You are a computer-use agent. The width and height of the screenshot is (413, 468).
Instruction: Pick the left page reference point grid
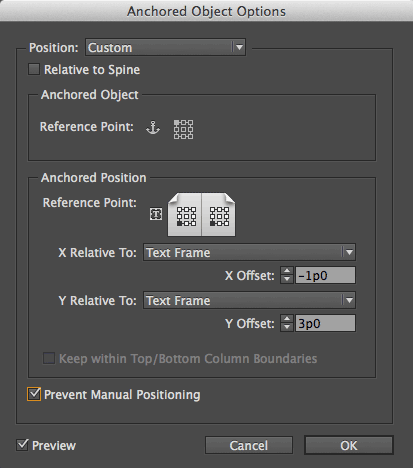point(186,216)
